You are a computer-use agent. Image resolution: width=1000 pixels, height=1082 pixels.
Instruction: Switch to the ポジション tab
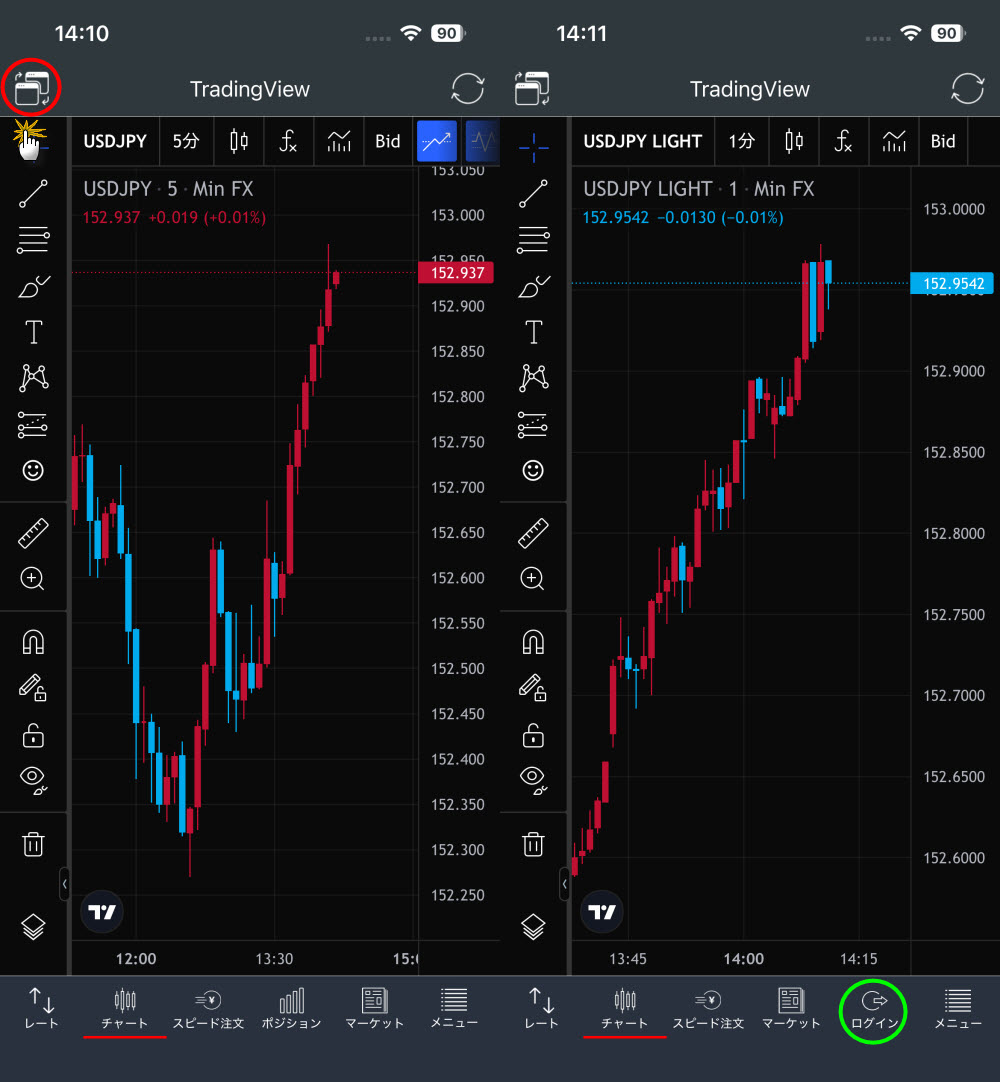pyautogui.click(x=291, y=1008)
